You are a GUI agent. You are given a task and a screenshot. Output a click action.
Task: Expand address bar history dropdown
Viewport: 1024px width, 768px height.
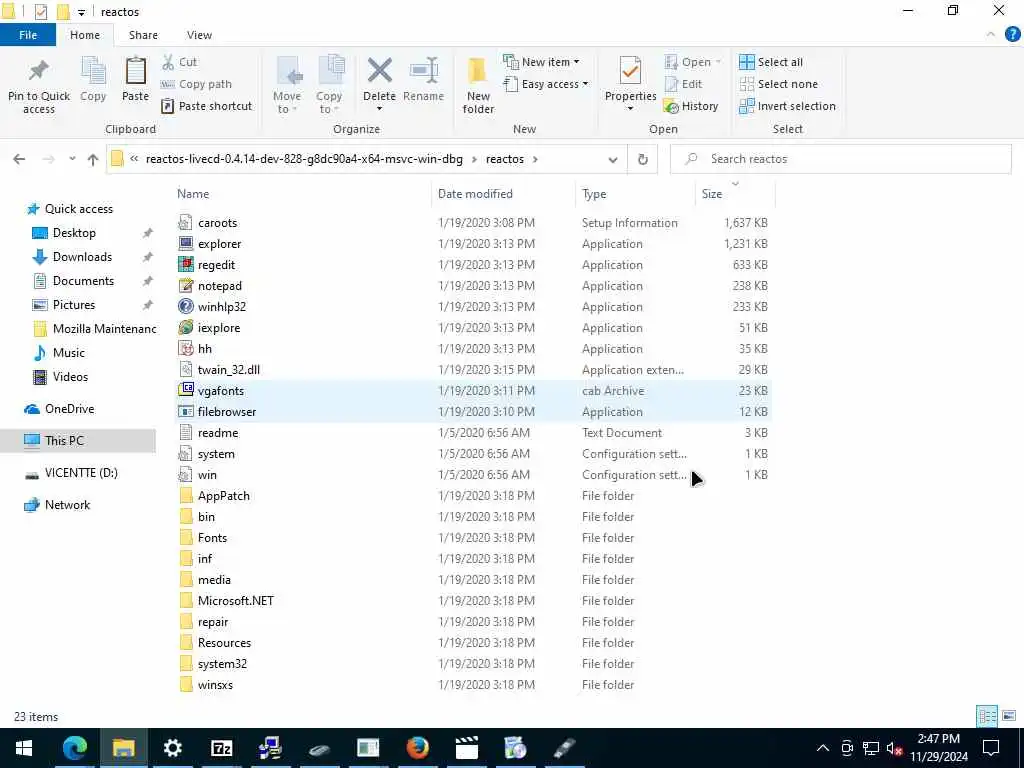tap(613, 159)
